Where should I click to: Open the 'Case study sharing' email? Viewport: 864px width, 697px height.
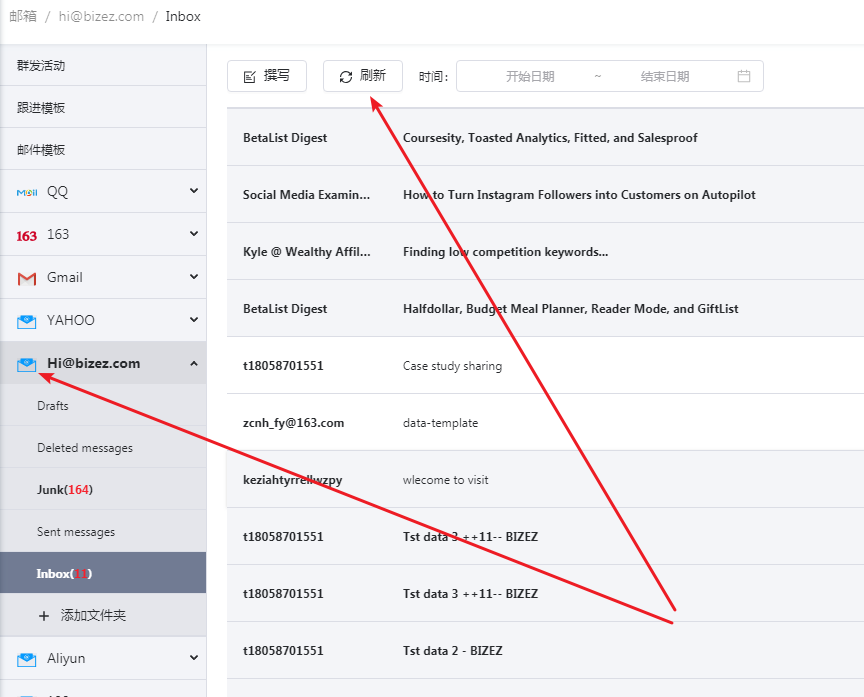pos(452,366)
